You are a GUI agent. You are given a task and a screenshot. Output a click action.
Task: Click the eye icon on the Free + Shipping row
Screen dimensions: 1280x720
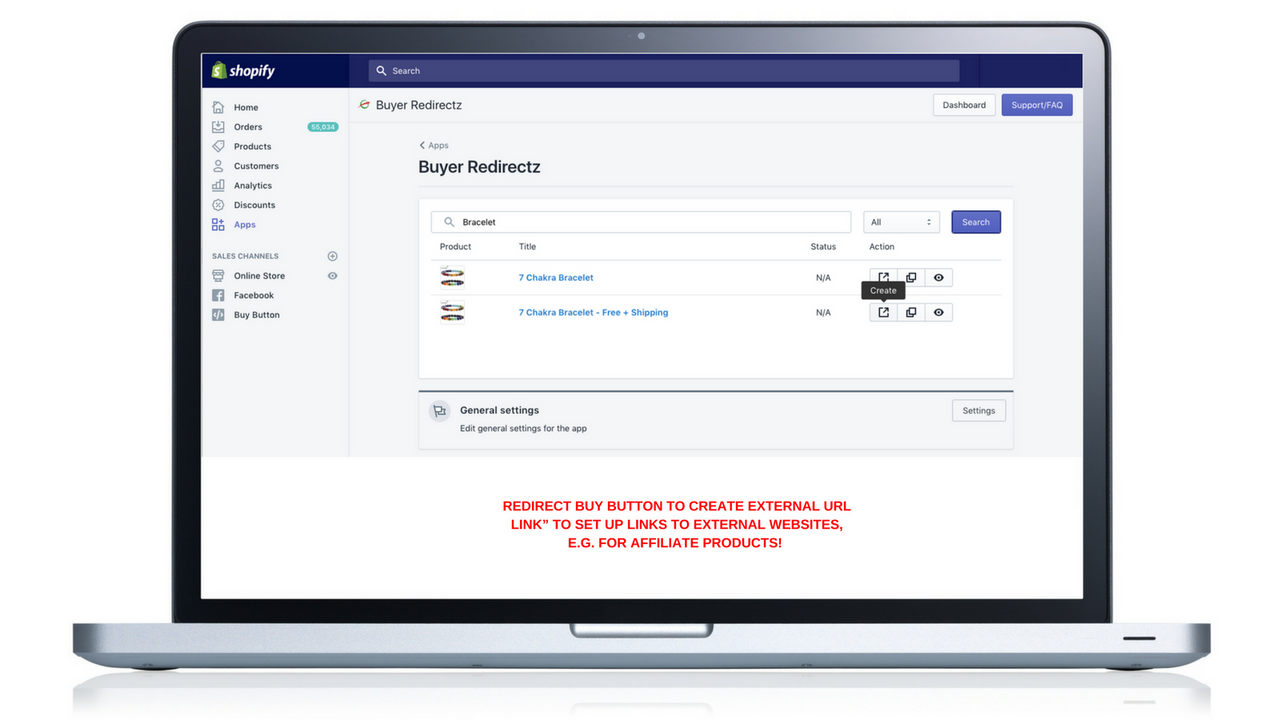coord(938,312)
